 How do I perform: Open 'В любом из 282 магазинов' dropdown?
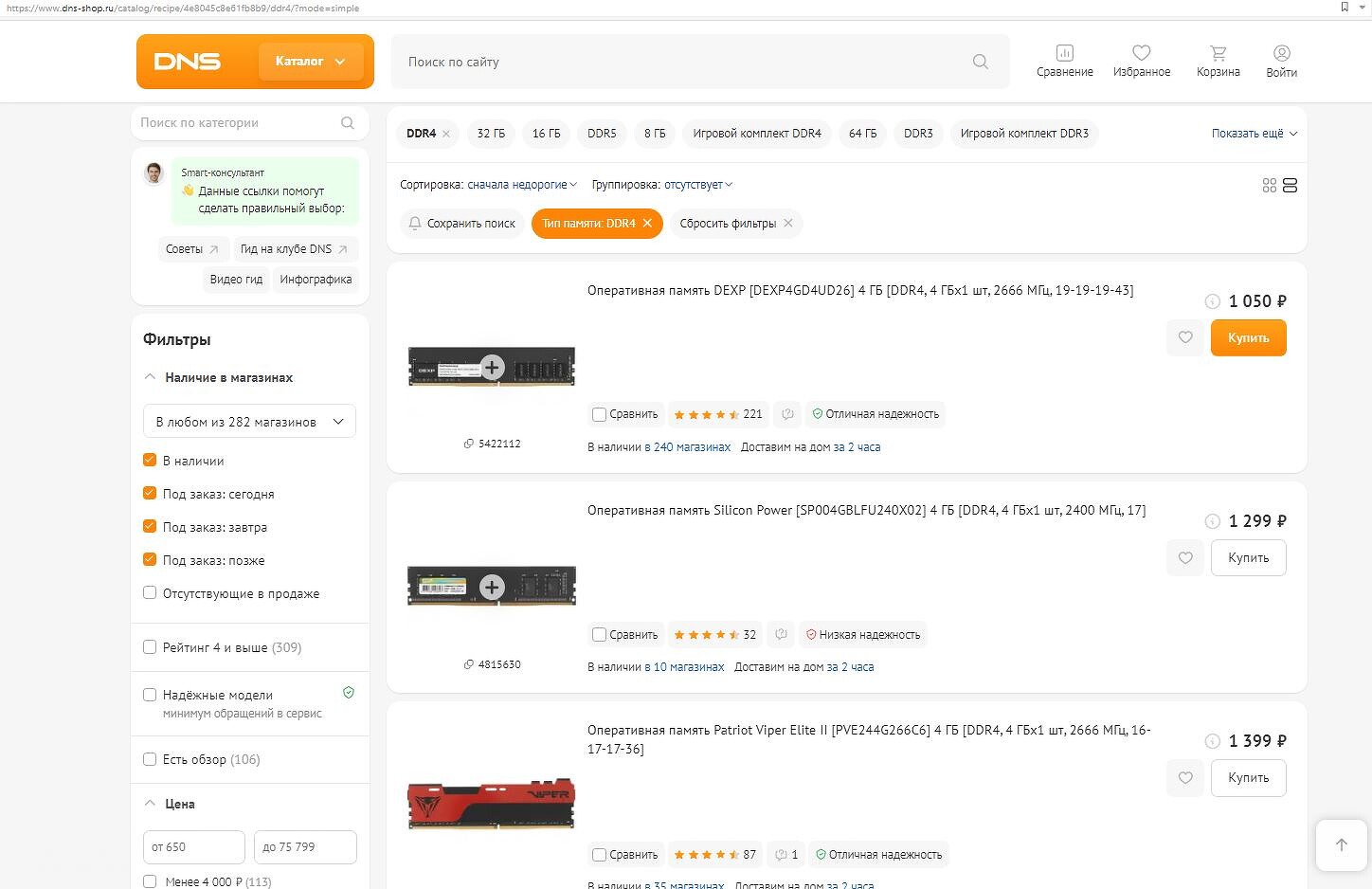point(250,422)
